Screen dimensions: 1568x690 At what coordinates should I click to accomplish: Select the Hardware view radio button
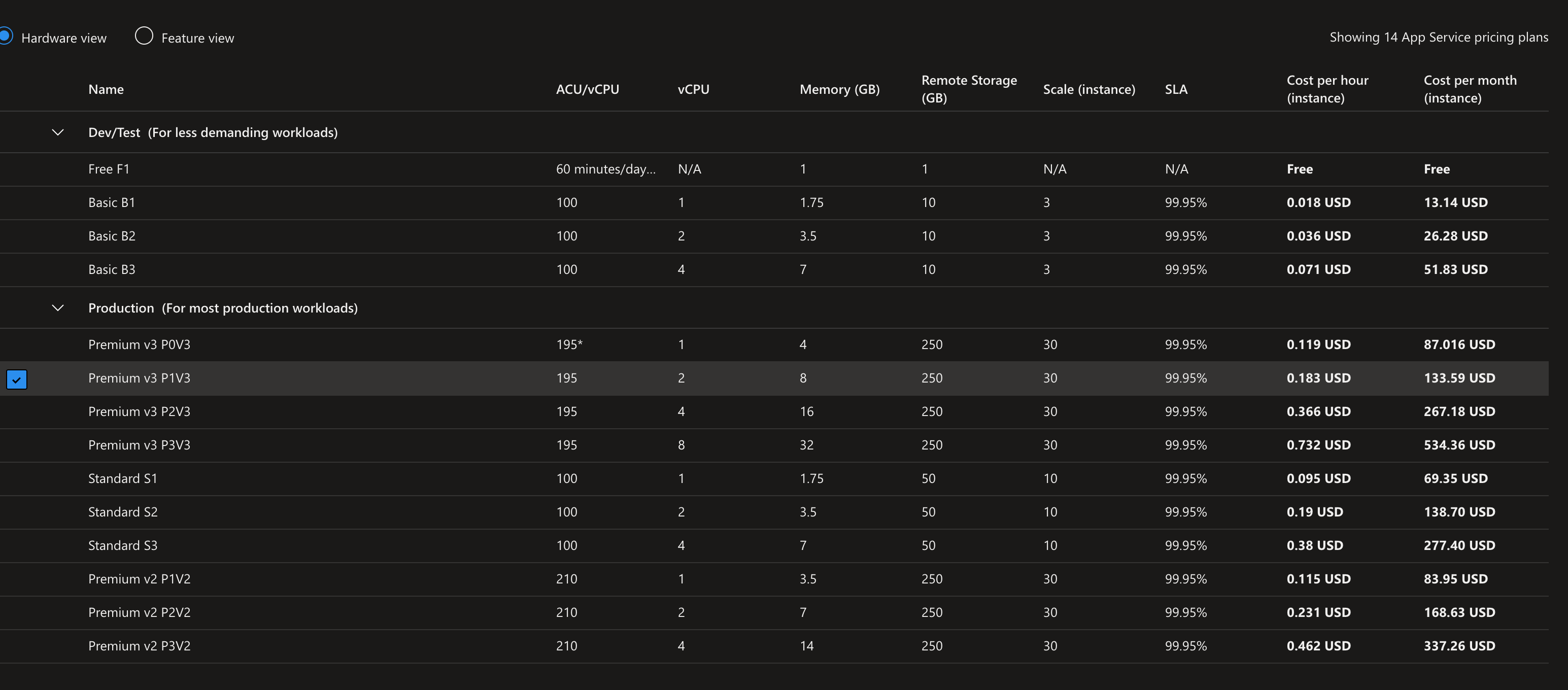(5, 37)
